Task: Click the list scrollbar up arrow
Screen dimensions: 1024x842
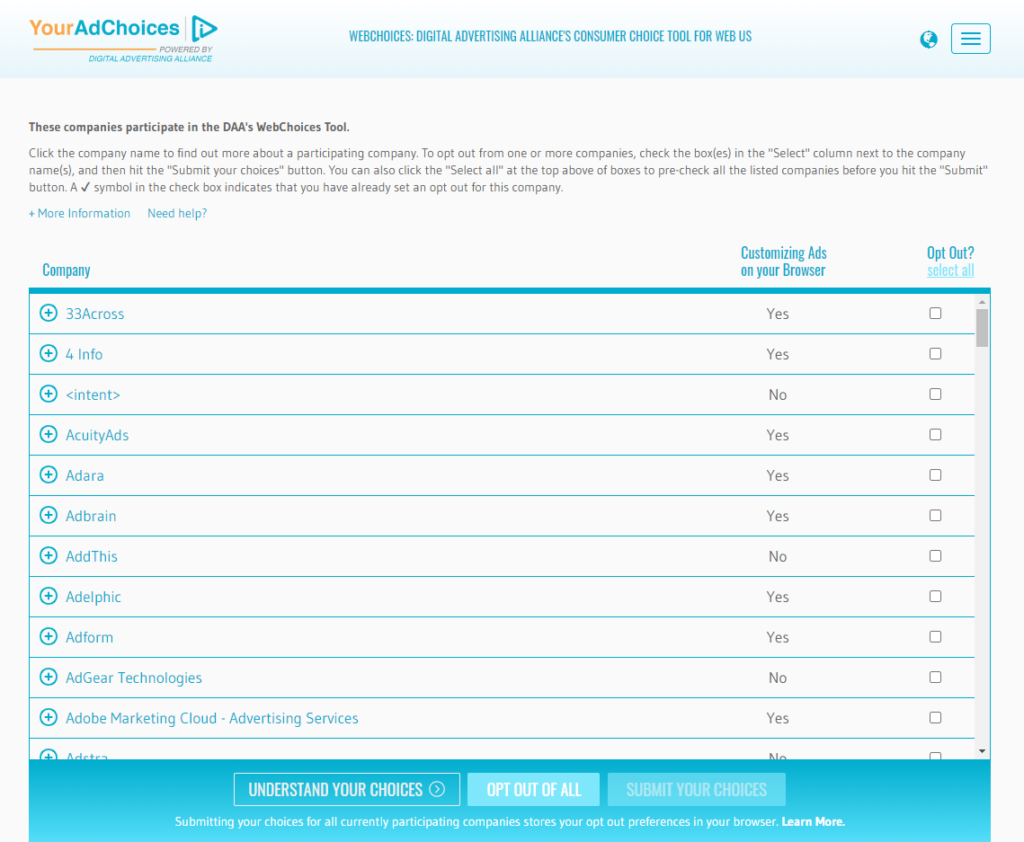Action: [x=982, y=302]
